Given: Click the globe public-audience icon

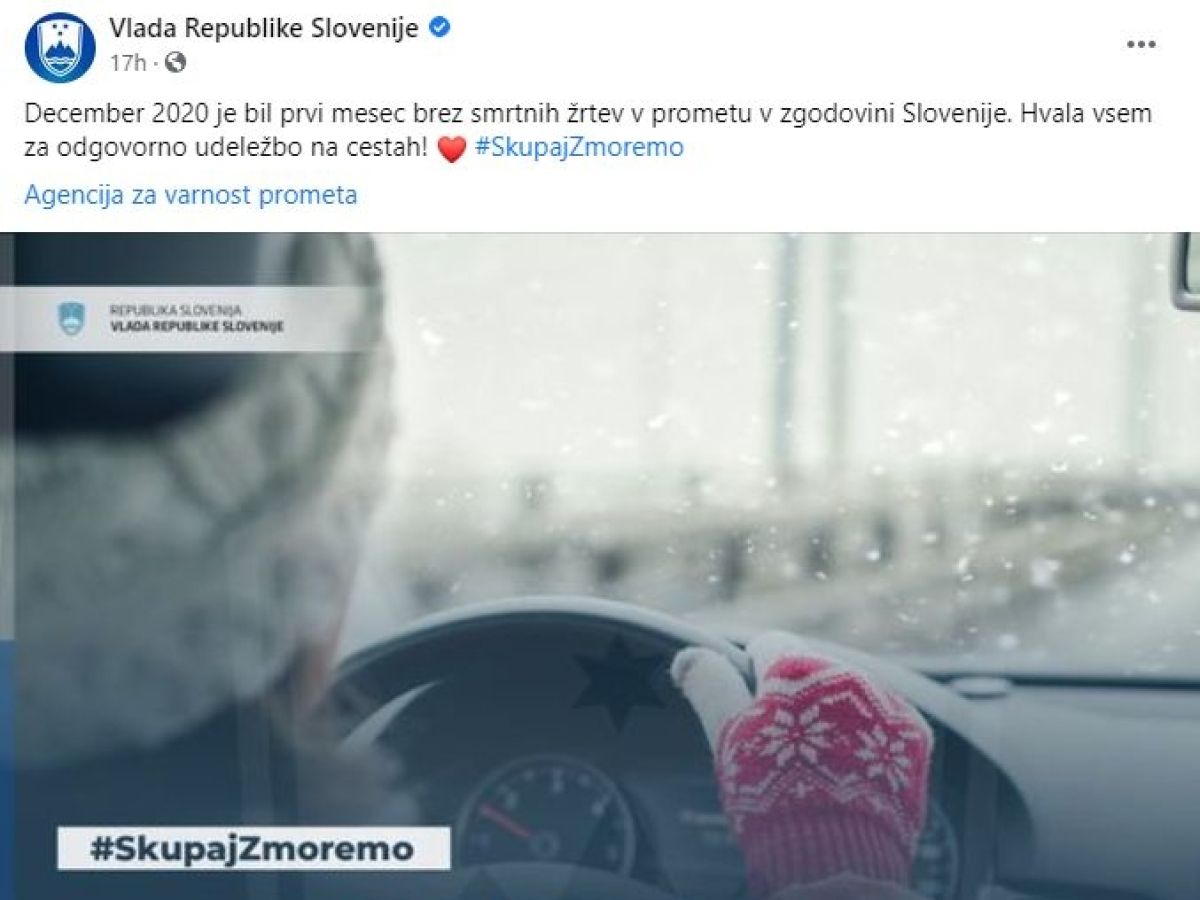Looking at the screenshot, I should pos(175,63).
